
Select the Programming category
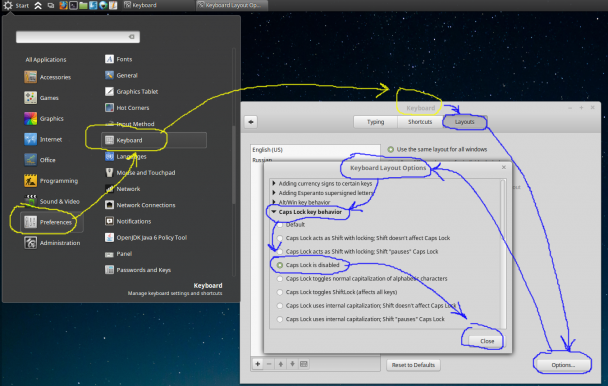52,181
